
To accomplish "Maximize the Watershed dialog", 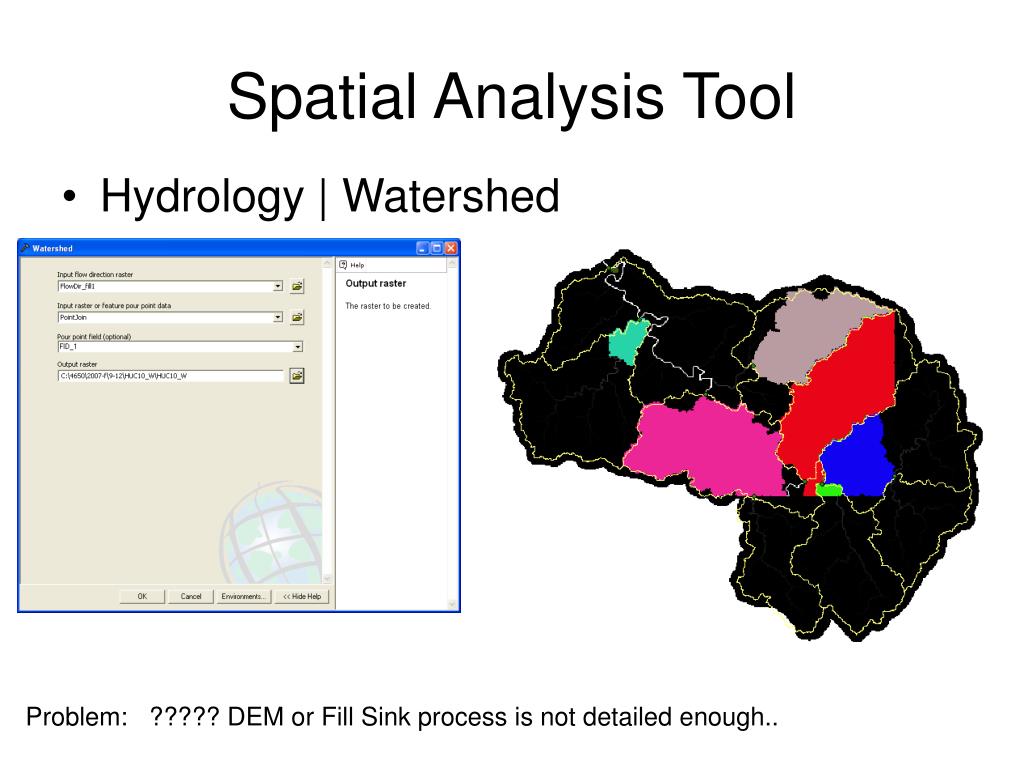I will coord(436,248).
